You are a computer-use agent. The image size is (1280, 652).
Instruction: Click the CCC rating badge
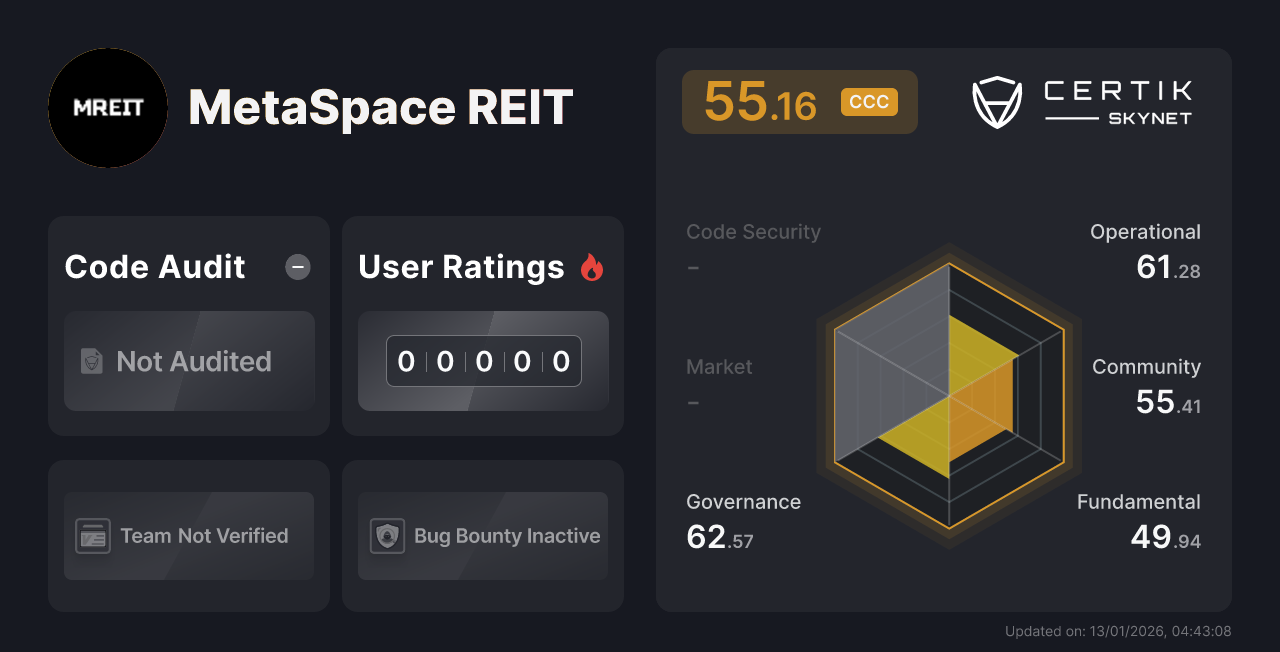(869, 101)
